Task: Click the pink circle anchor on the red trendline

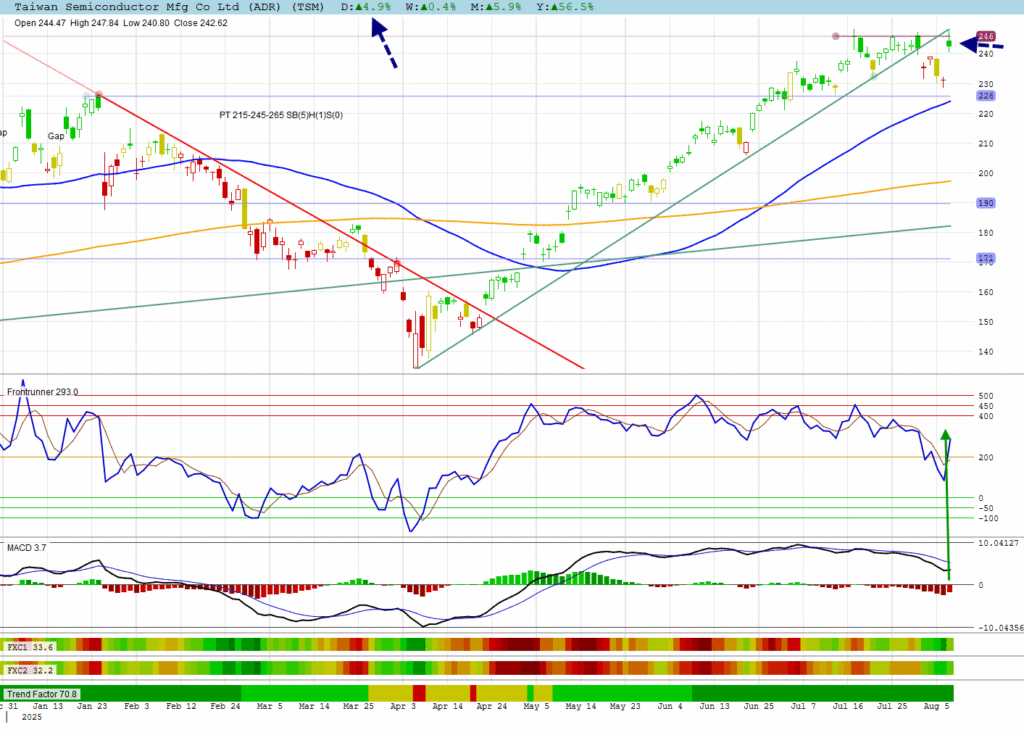Action: [99, 95]
